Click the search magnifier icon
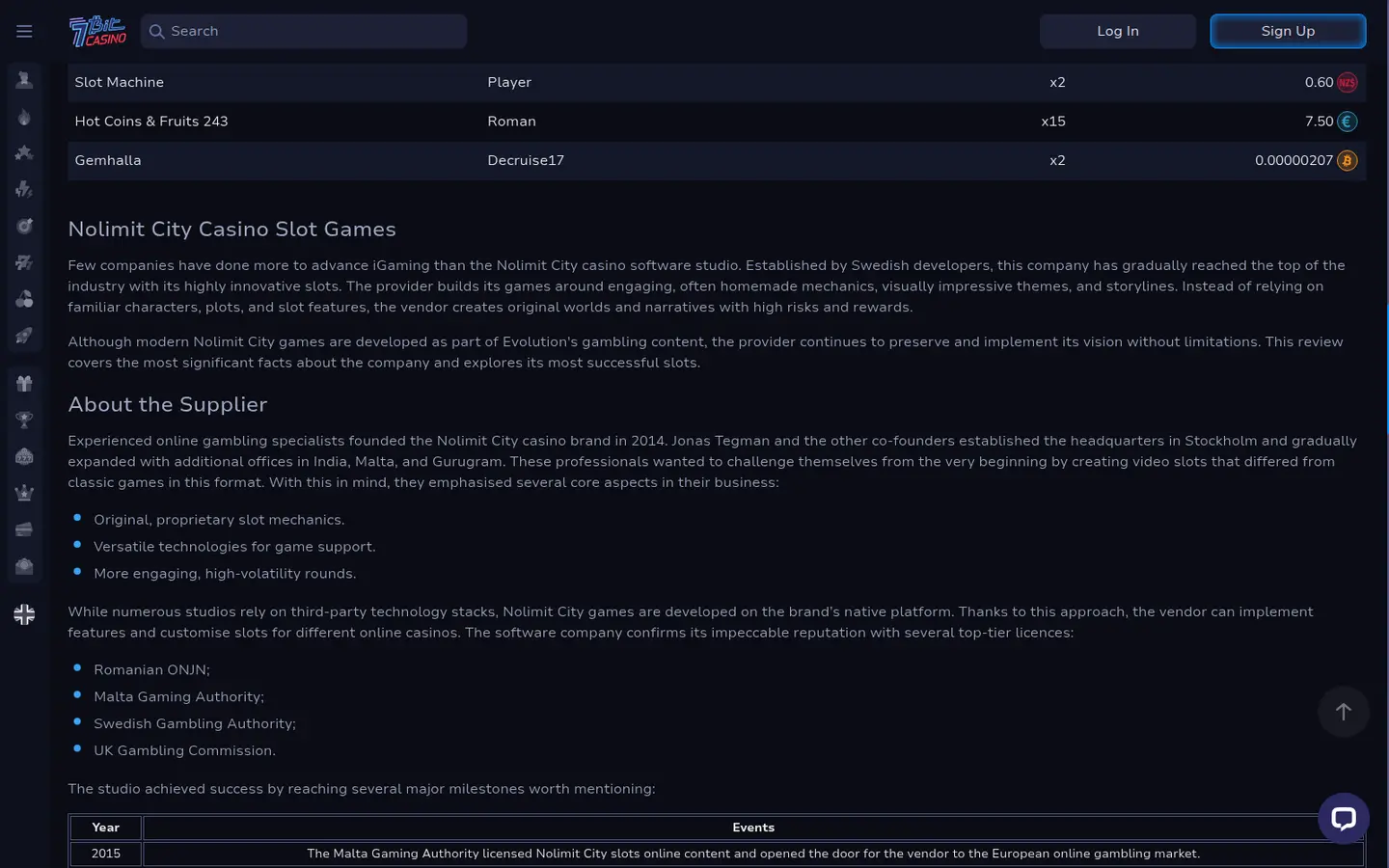The width and height of the screenshot is (1389, 868). tap(156, 31)
